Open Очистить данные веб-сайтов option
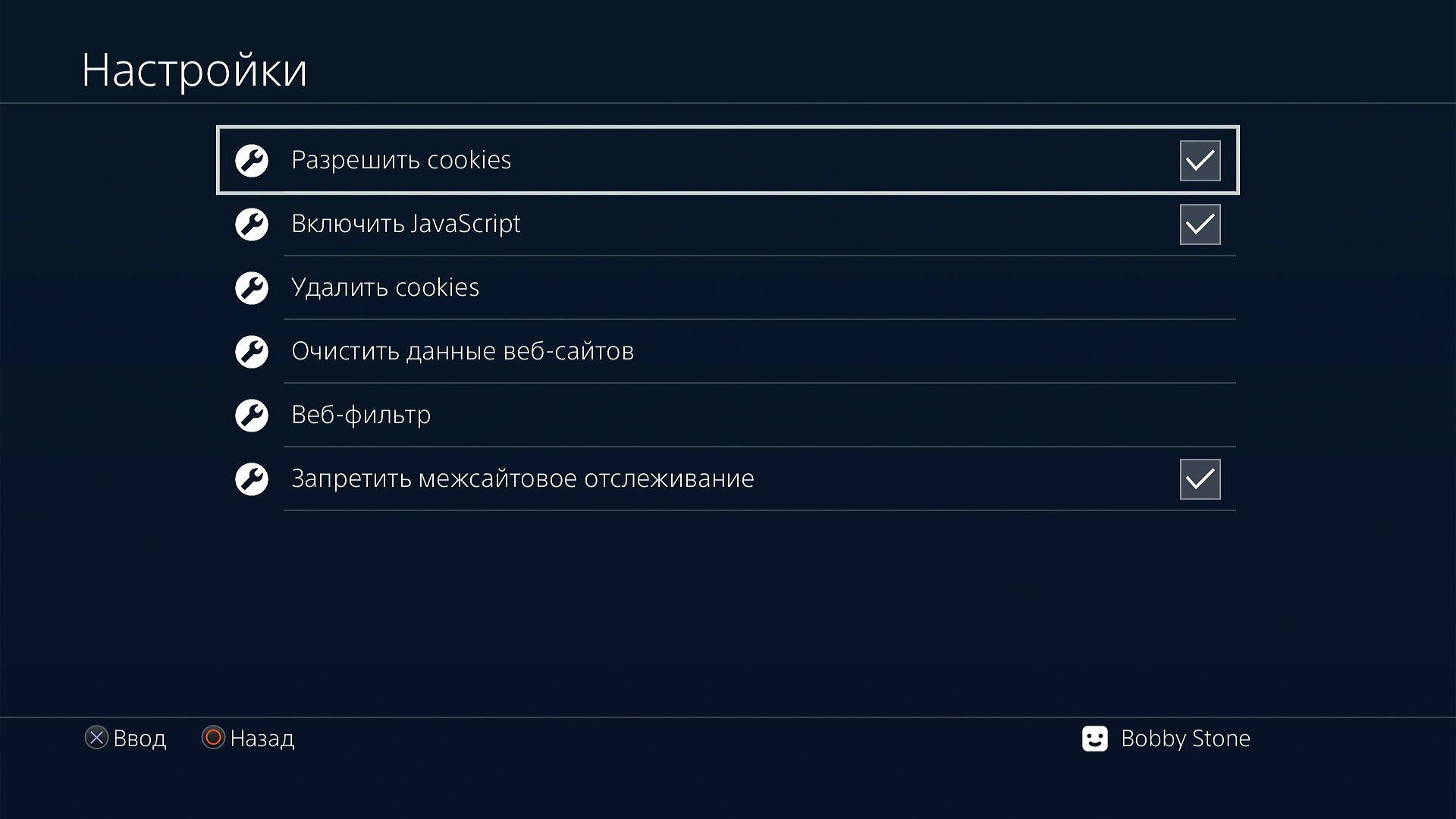Screen dimensions: 1456x819 tap(463, 352)
